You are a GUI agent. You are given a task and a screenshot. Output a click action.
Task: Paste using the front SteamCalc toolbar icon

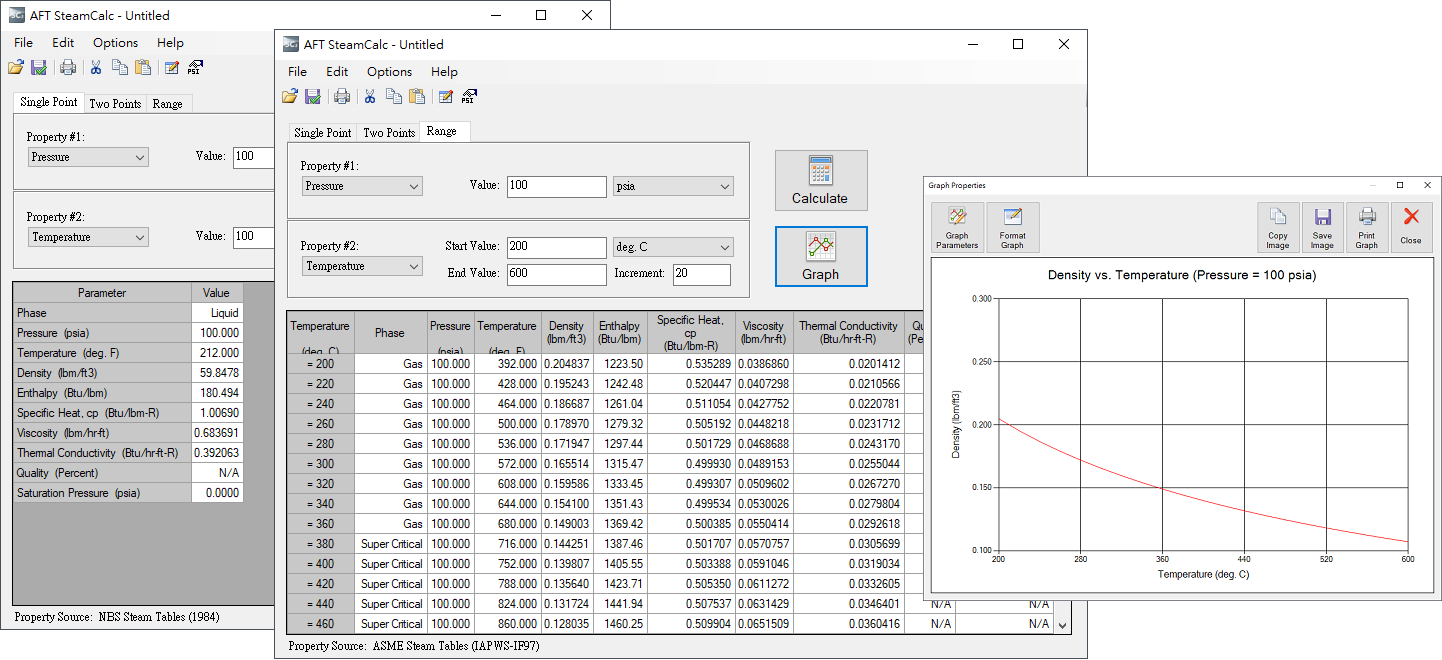pyautogui.click(x=417, y=96)
